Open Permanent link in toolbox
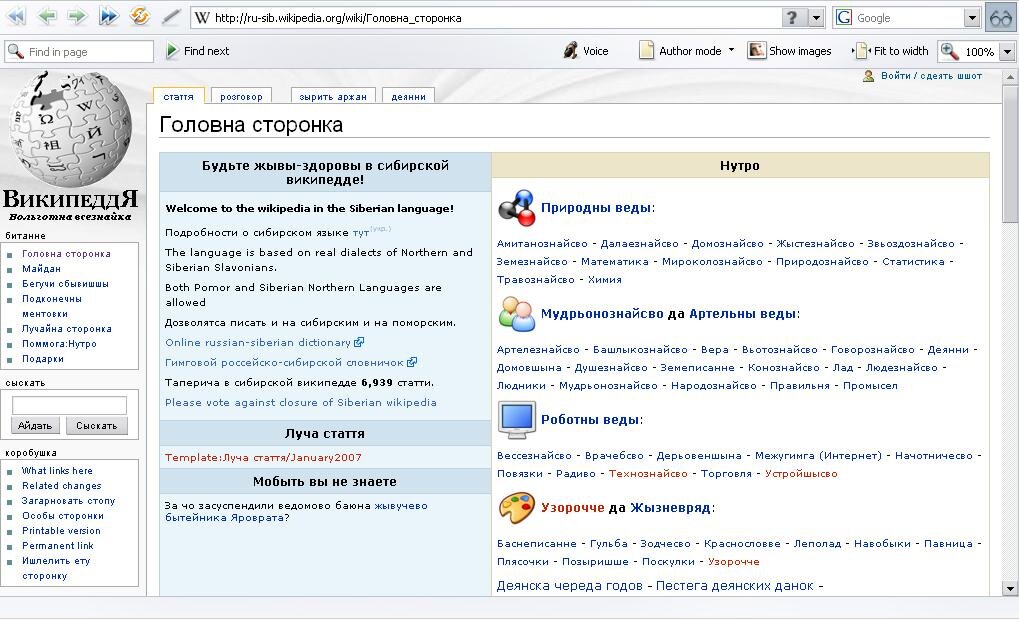This screenshot has width=1019, height=620. (x=58, y=545)
